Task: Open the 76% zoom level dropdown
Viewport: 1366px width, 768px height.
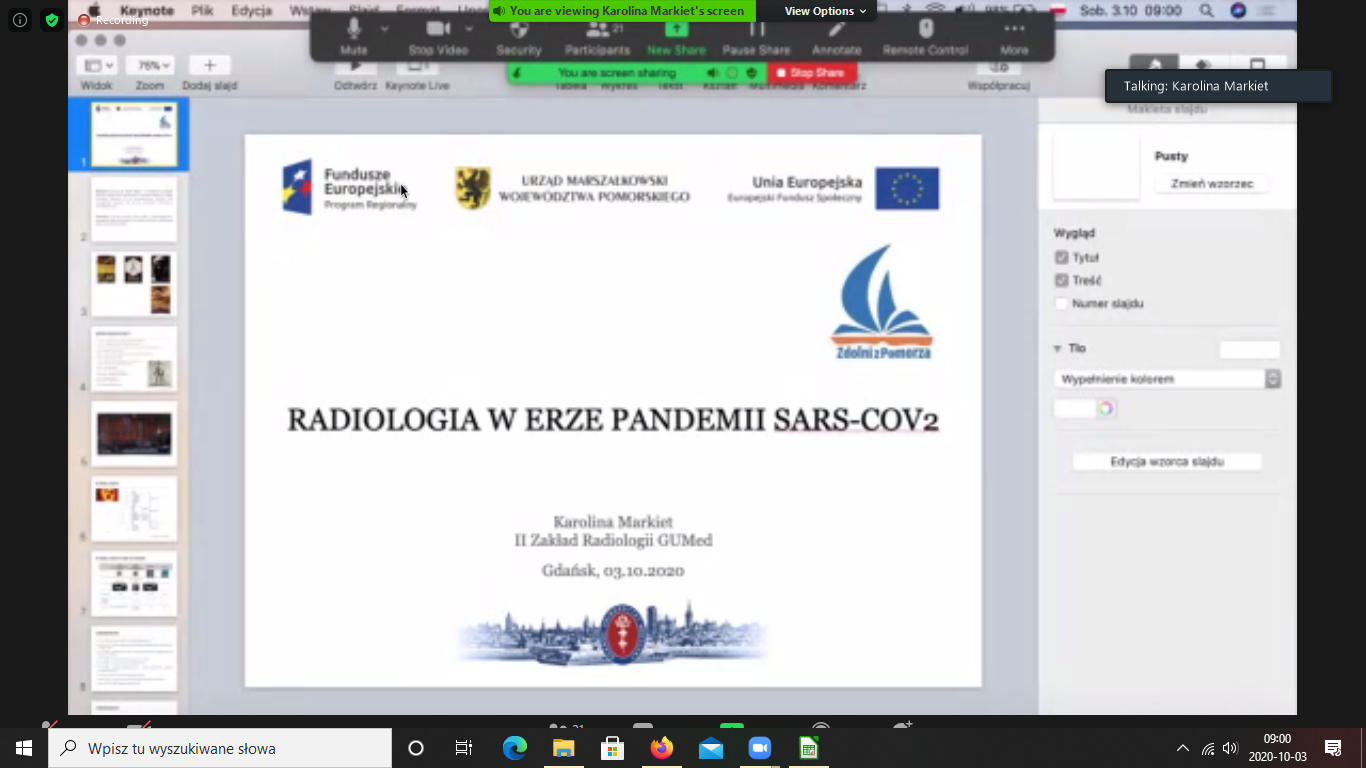Action: click(x=150, y=65)
